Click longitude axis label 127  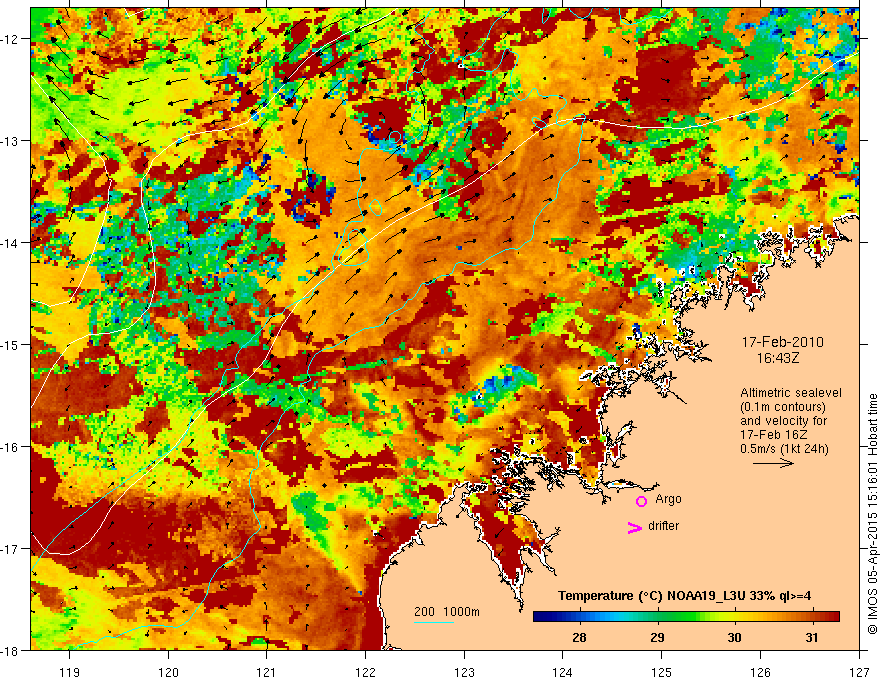click(859, 672)
